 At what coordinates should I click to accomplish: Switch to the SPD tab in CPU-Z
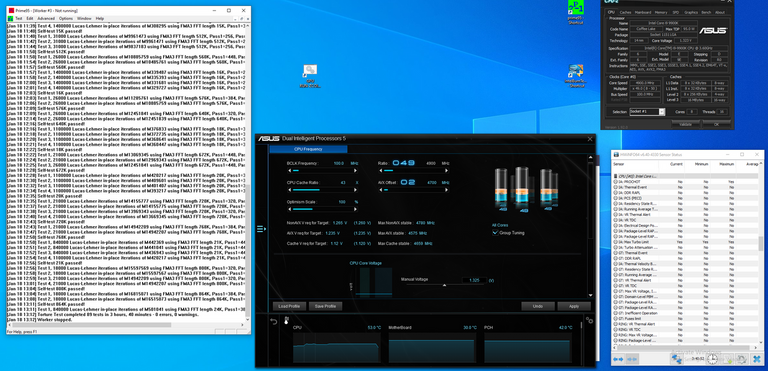point(675,12)
